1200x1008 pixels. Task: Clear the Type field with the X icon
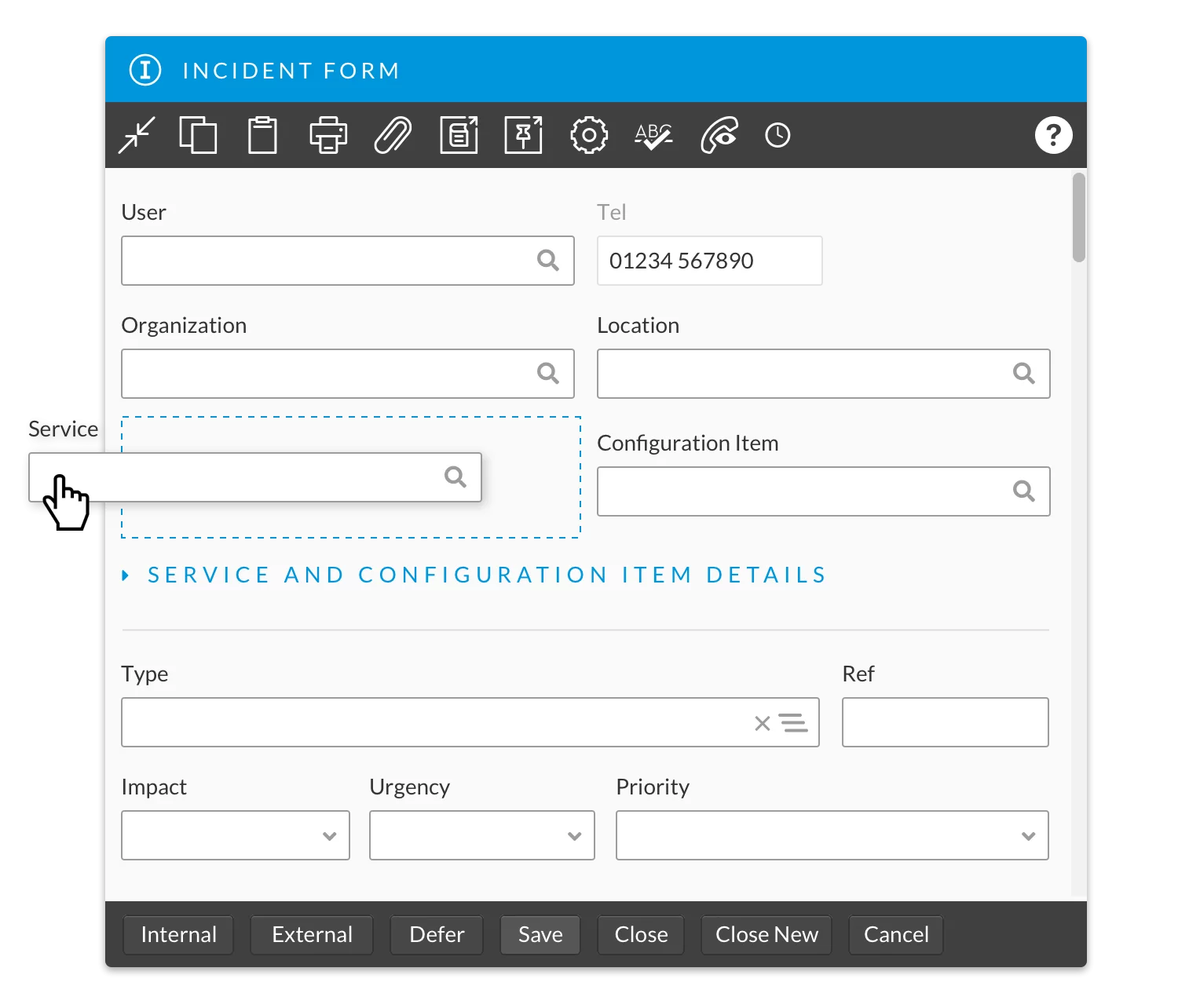point(760,722)
